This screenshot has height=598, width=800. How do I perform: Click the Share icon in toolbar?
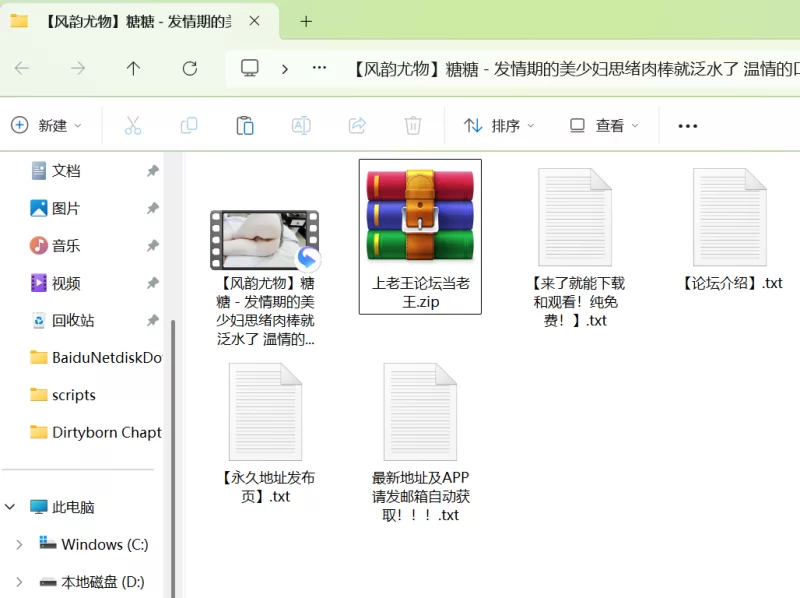coord(356,126)
